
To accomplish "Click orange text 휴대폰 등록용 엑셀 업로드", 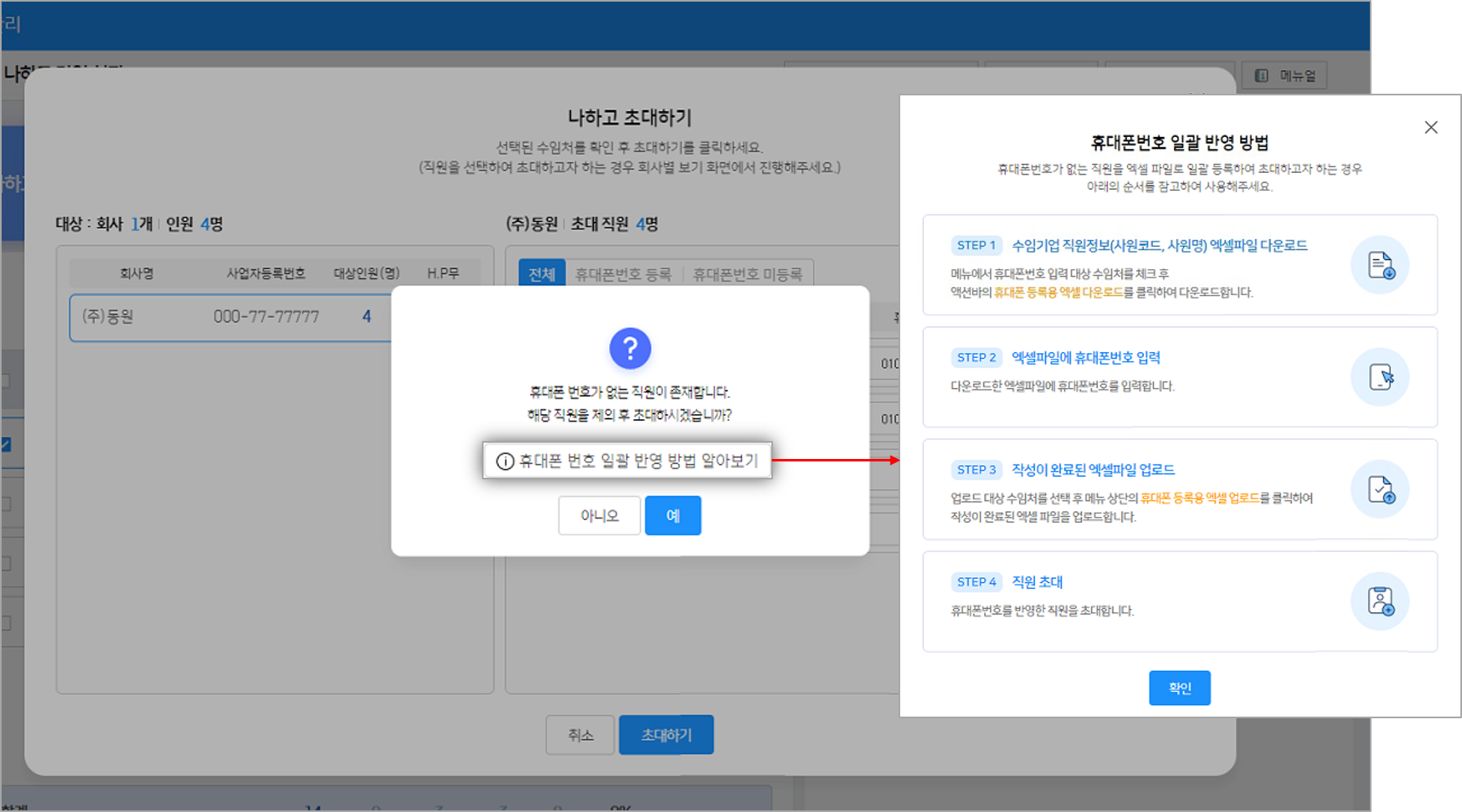I will click(x=1200, y=497).
